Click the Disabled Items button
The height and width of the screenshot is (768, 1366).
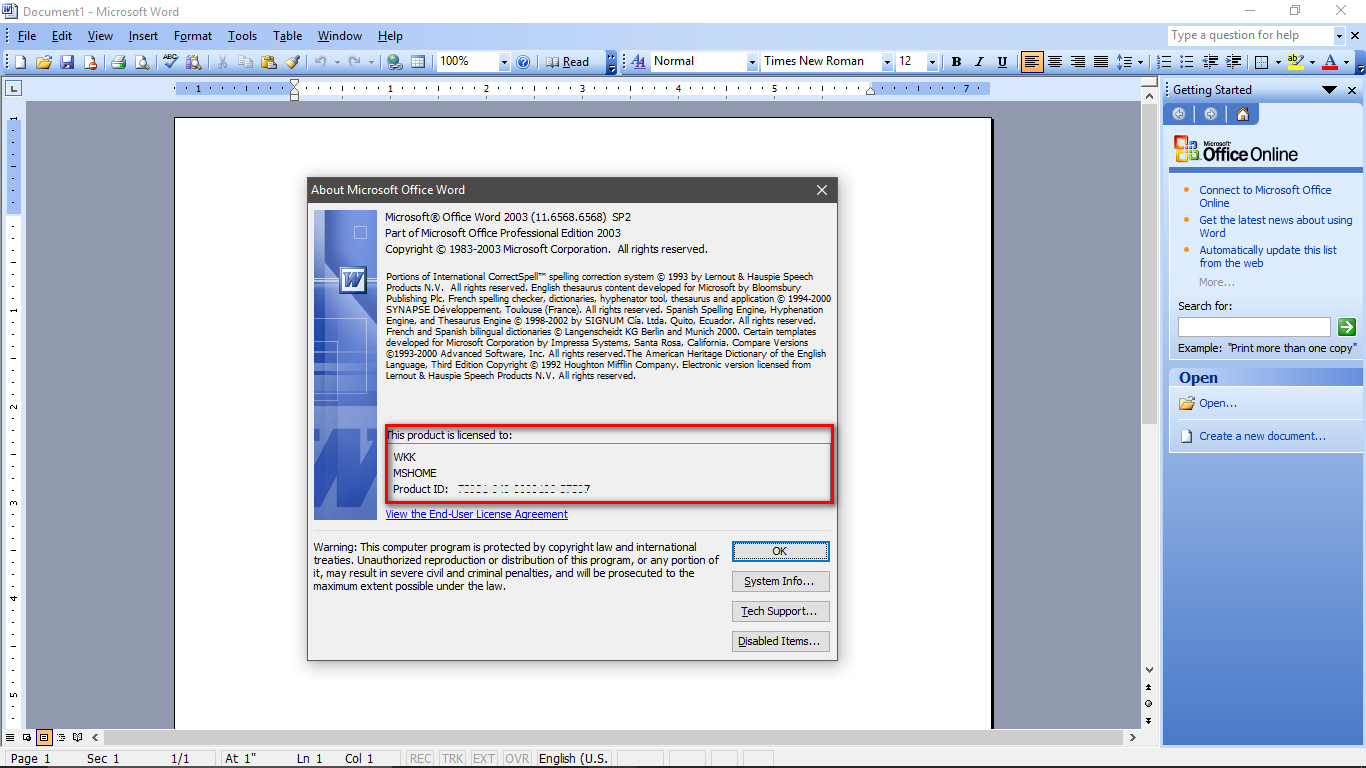[780, 641]
